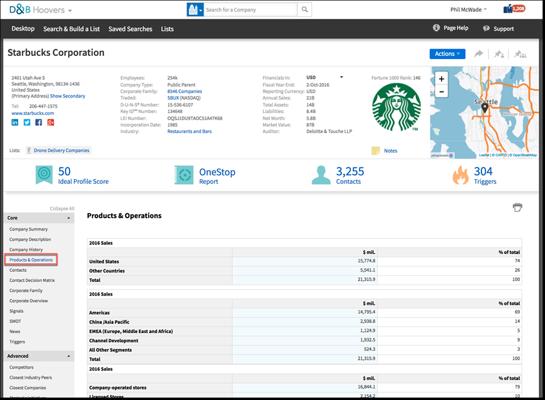Click the Facebook social icon
This screenshot has height=400, width=545.
coord(39,122)
